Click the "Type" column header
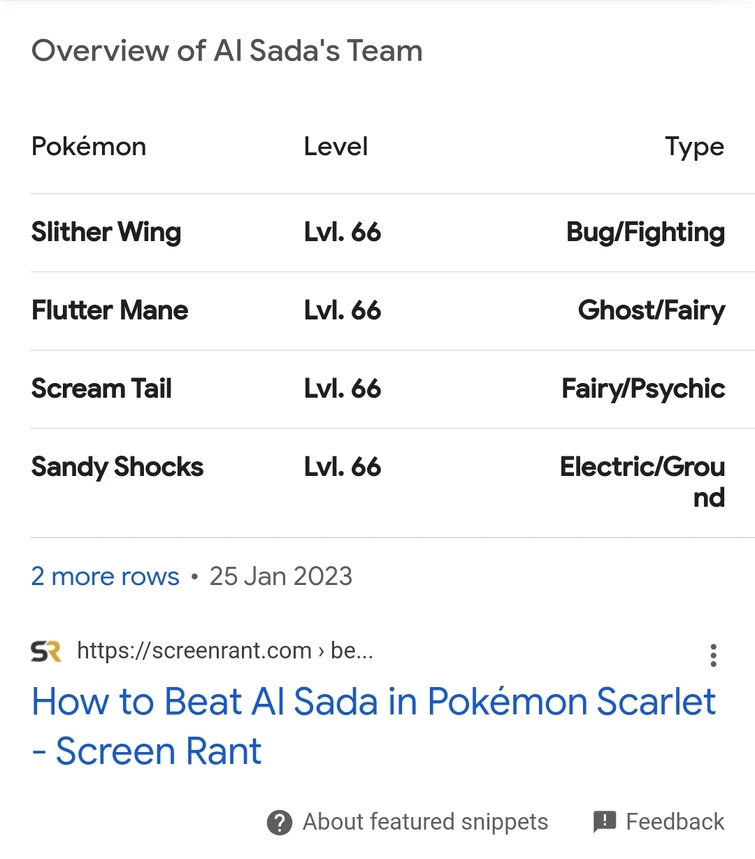The height and width of the screenshot is (859, 755). (x=694, y=147)
